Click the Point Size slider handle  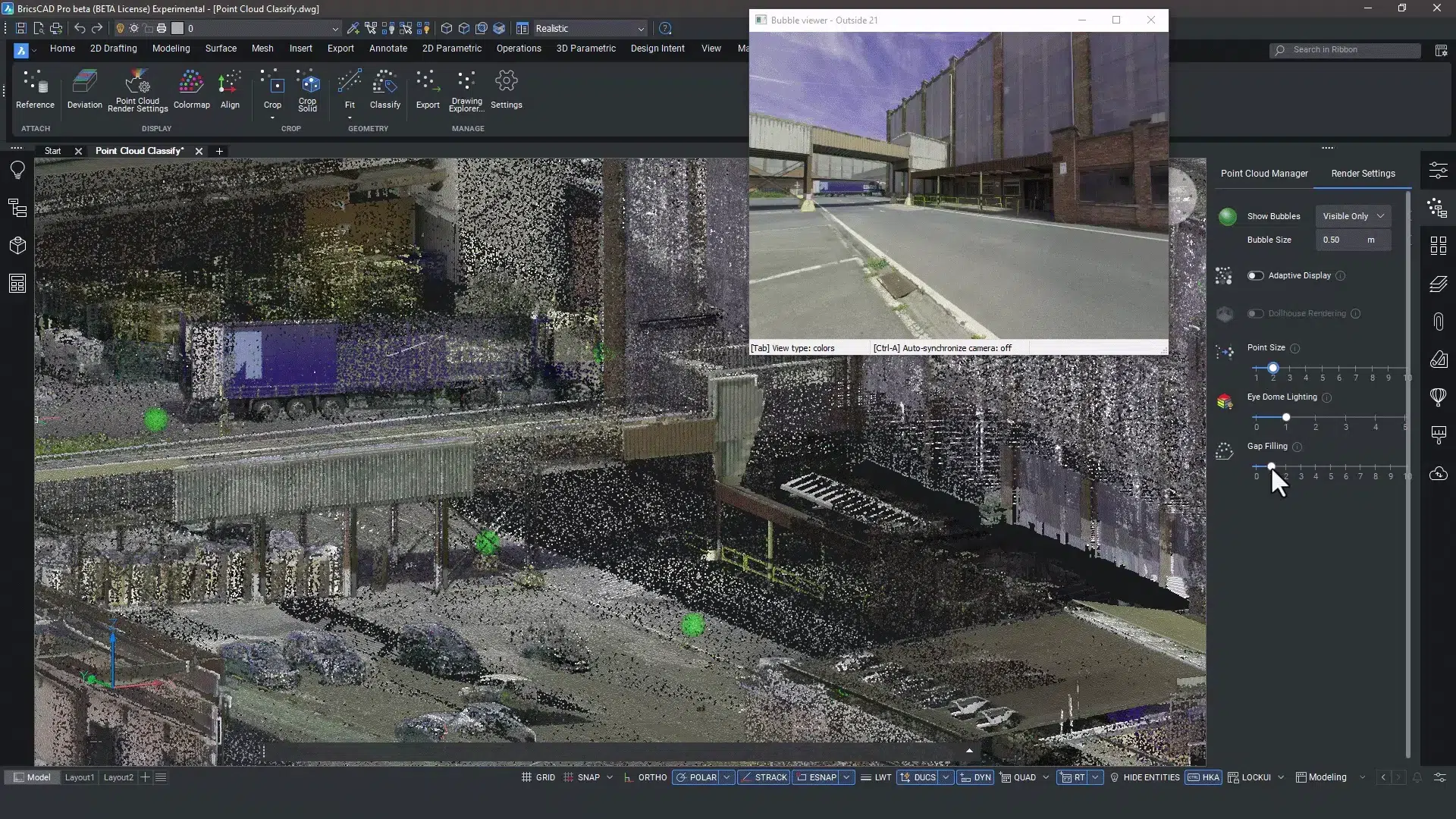point(1273,368)
